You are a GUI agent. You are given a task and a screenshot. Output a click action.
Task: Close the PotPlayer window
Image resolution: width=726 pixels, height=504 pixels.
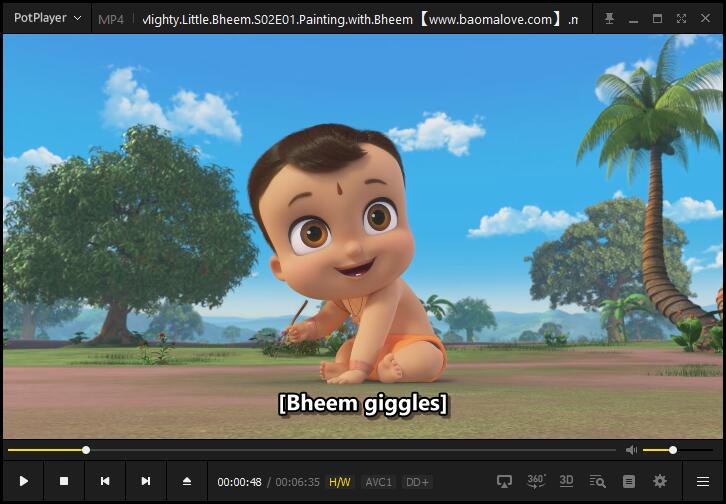click(705, 18)
